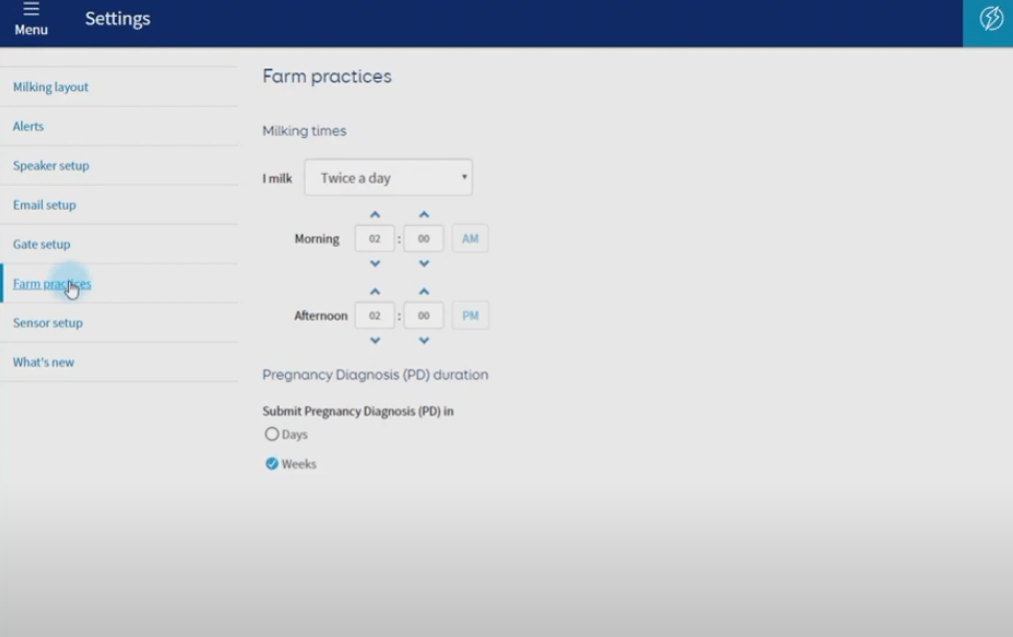The height and width of the screenshot is (637, 1013).
Task: Open Email setup section
Action: click(45, 205)
